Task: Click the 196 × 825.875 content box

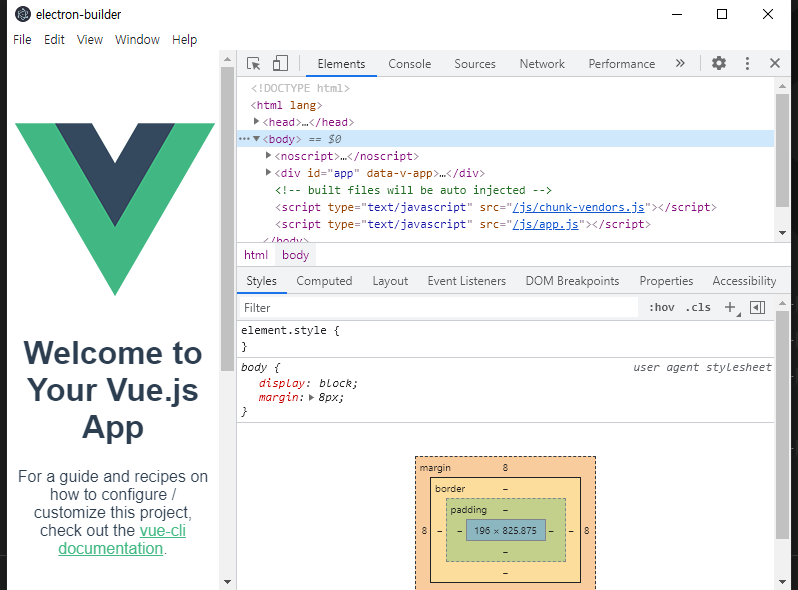Action: (505, 530)
